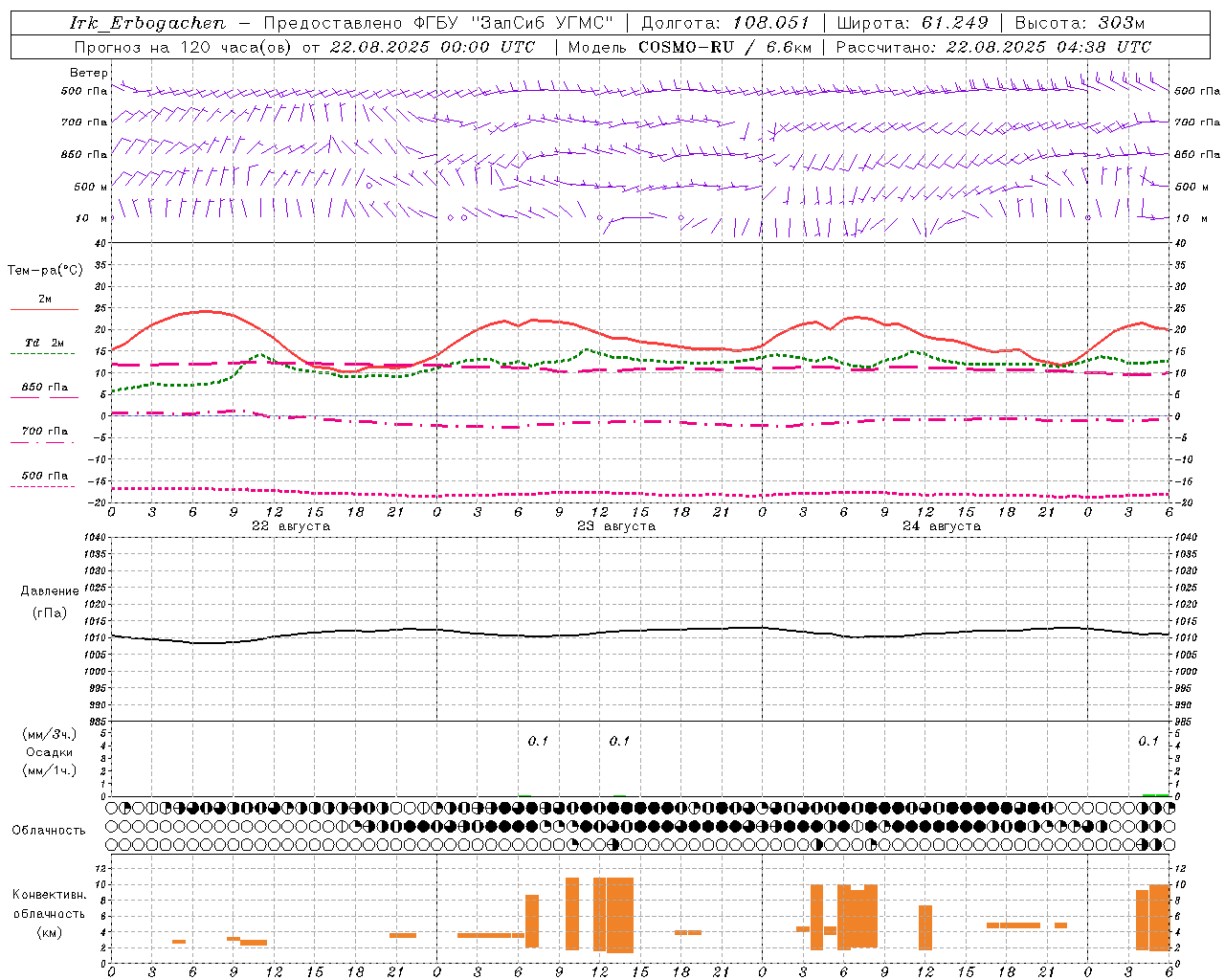The height and width of the screenshot is (980, 1225).
Task: Click the solid red '2м' legend line sample
Action: [44, 310]
